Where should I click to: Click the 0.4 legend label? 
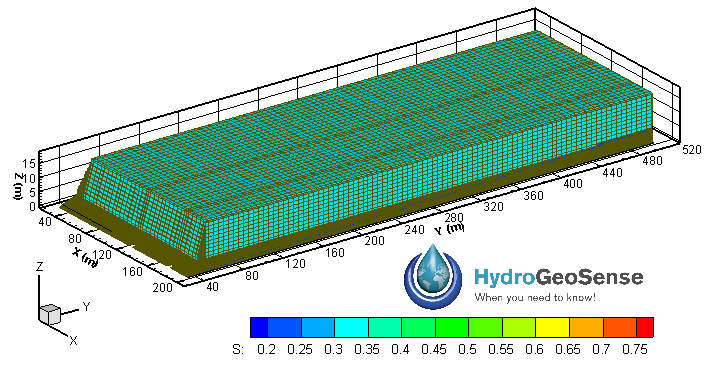point(400,350)
